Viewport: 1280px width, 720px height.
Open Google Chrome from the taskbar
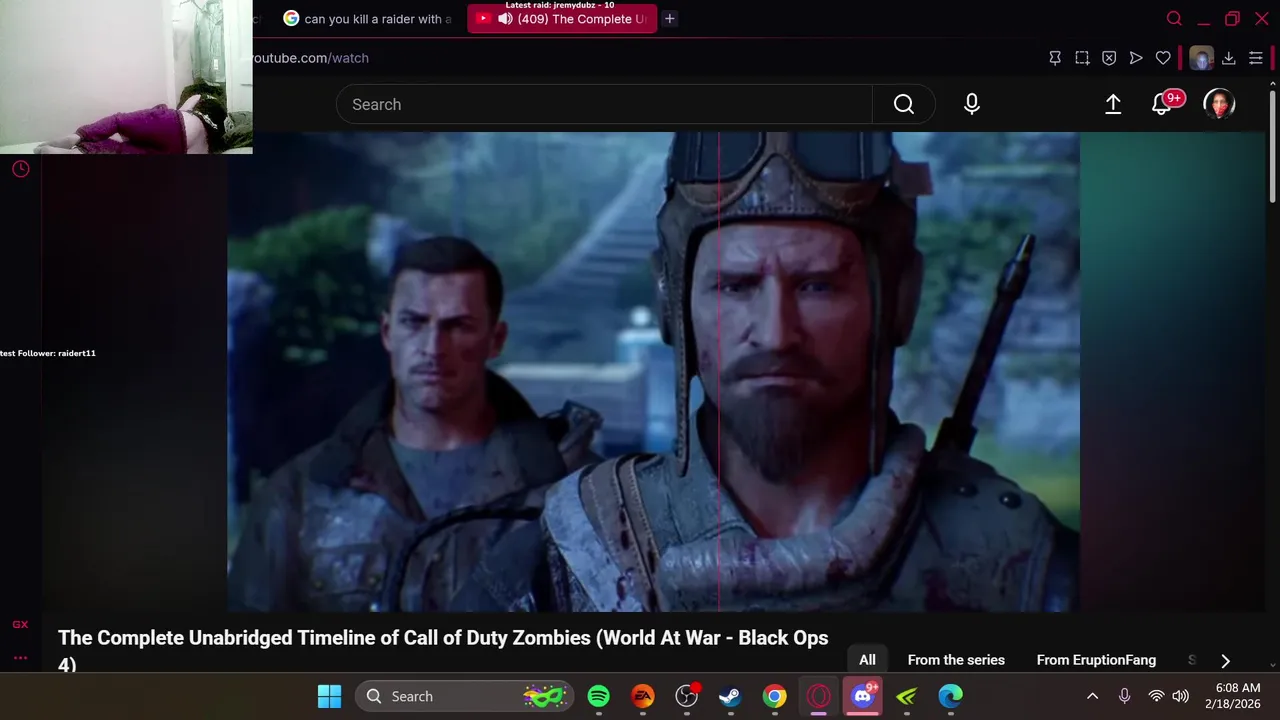point(775,696)
